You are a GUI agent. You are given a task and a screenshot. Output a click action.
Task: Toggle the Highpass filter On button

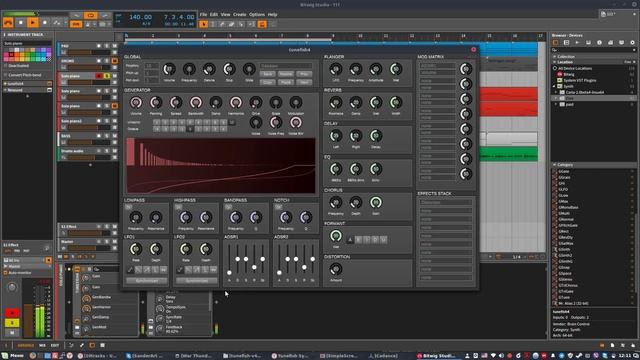(178, 207)
